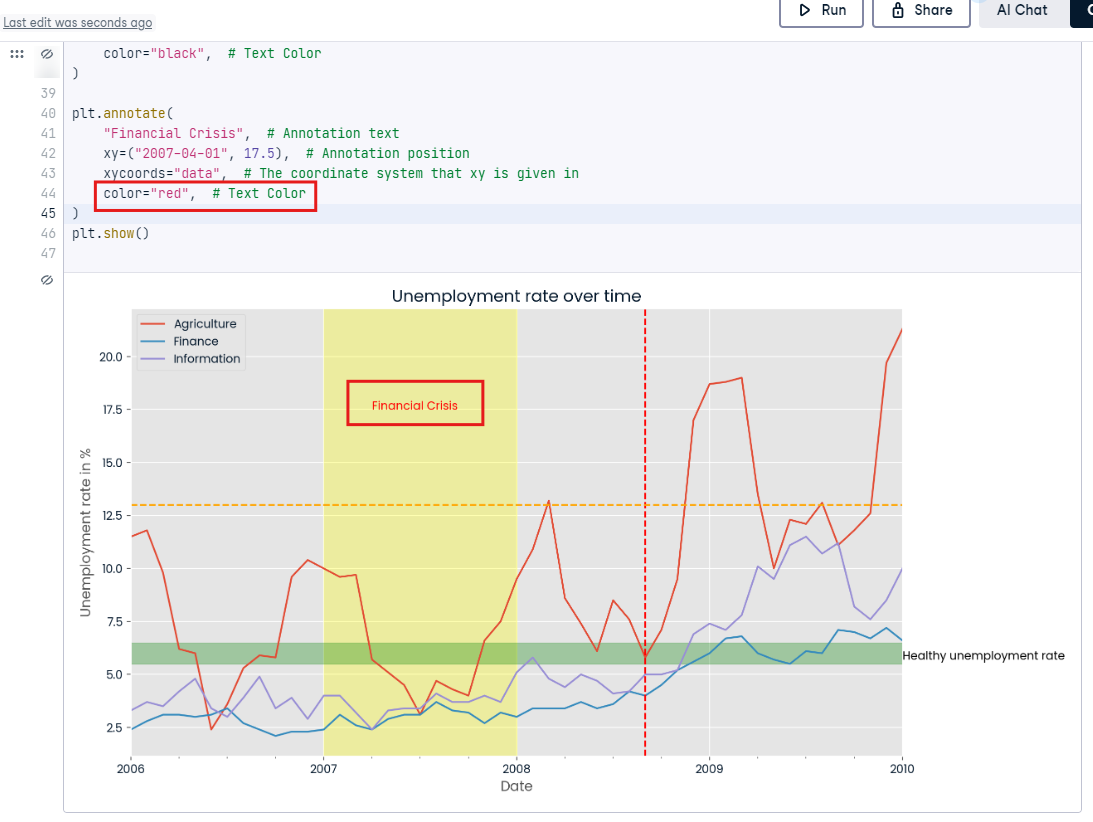Viewport: 1093px width, 822px height.
Task: Click the 'Healthy unemployment rate' label
Action: point(984,655)
